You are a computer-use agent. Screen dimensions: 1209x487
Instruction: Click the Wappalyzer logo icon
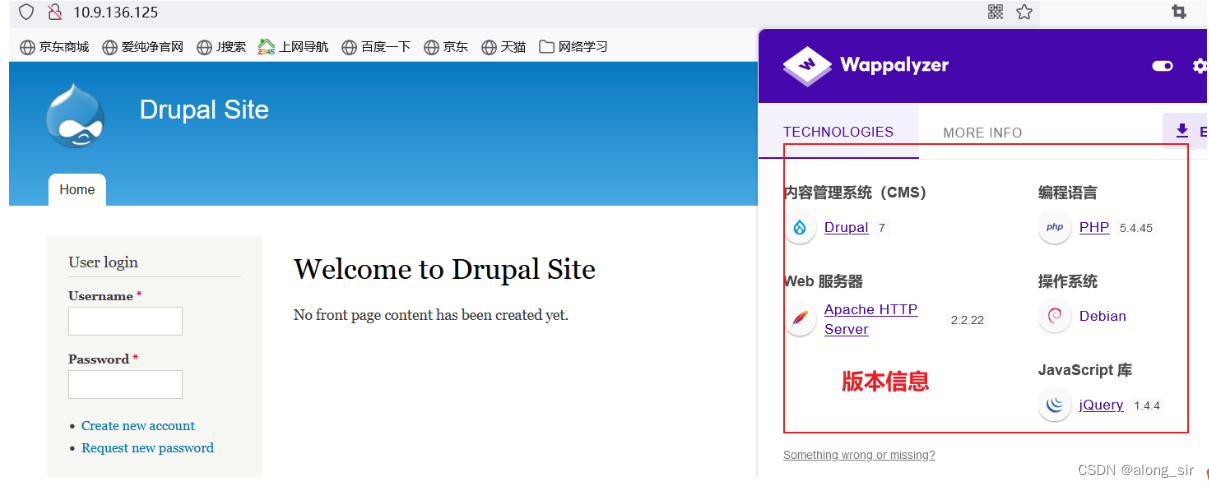pos(807,66)
